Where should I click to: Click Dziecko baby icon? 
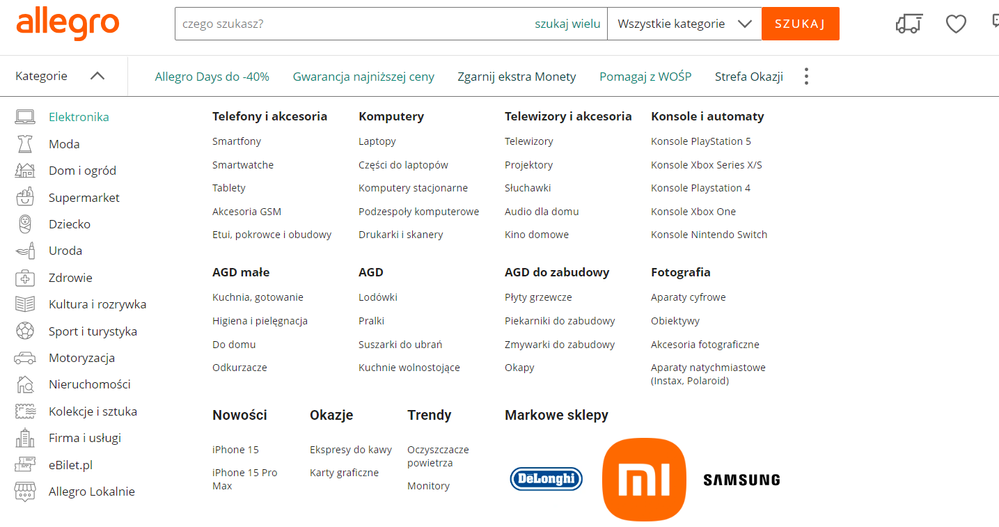coord(25,224)
